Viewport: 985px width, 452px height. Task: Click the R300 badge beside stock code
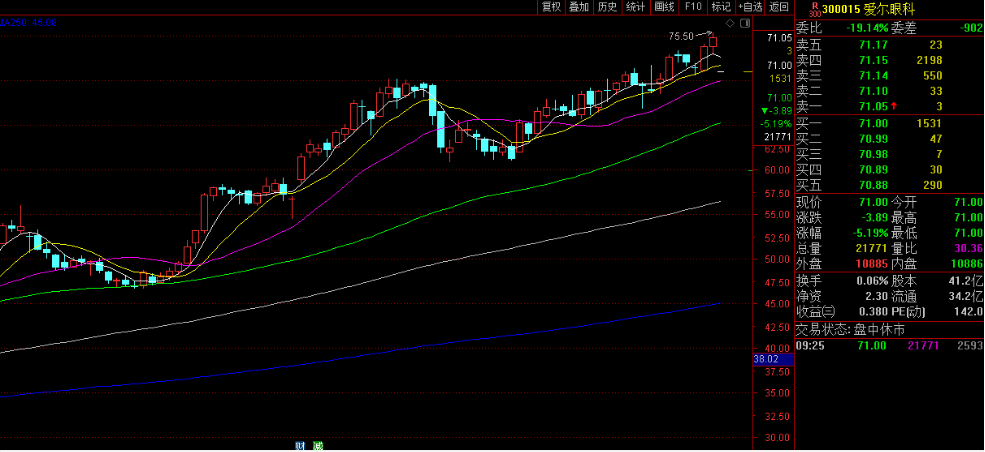point(814,8)
